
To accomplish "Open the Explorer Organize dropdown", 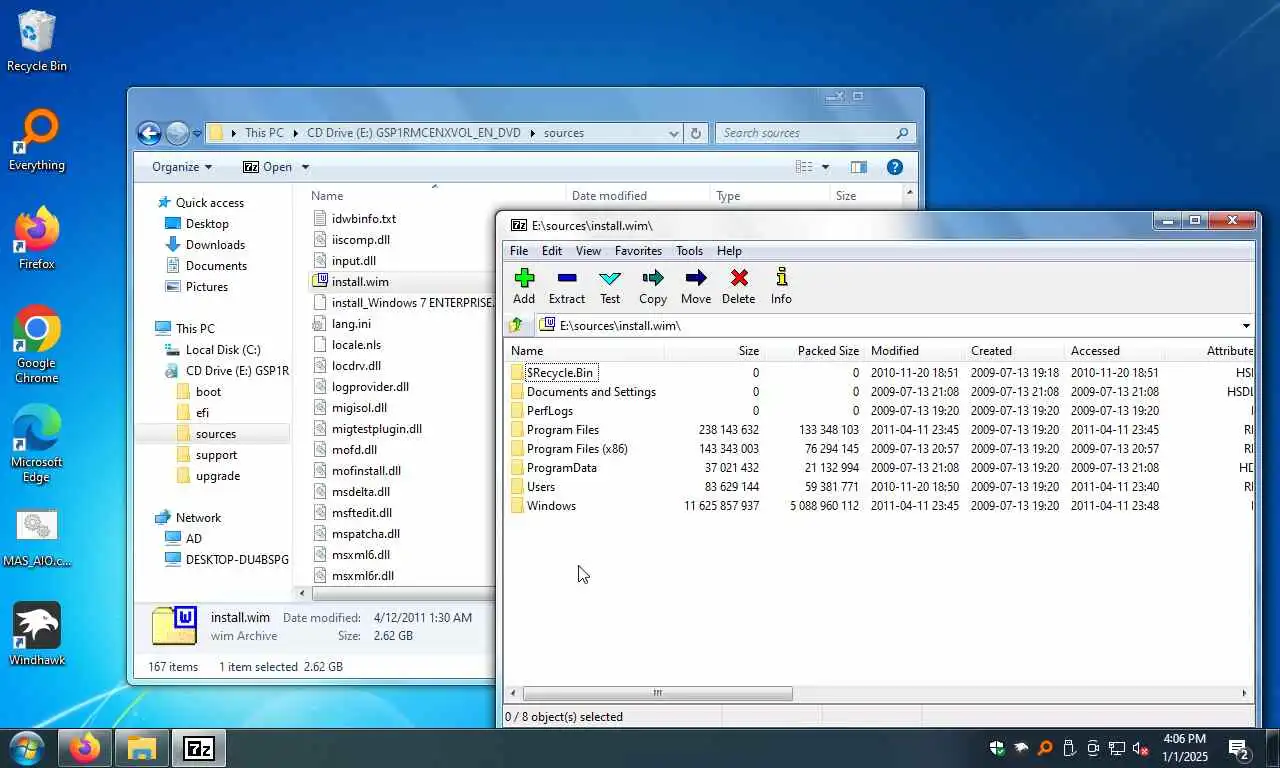I will point(182,167).
